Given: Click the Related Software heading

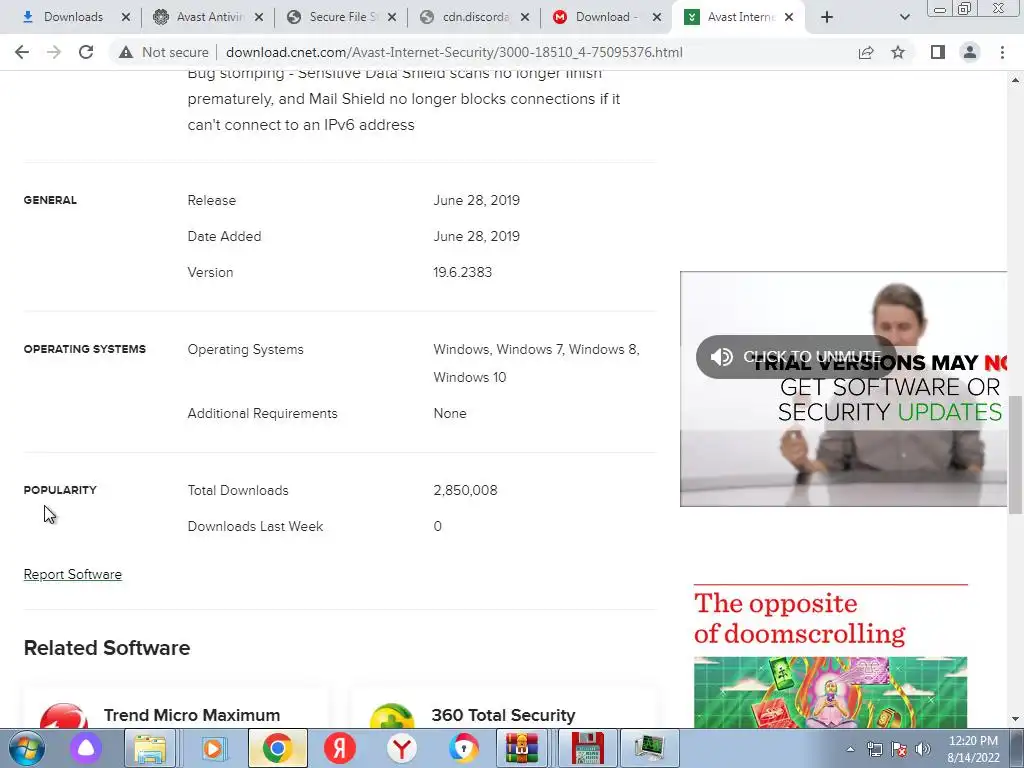Looking at the screenshot, I should point(107,648).
